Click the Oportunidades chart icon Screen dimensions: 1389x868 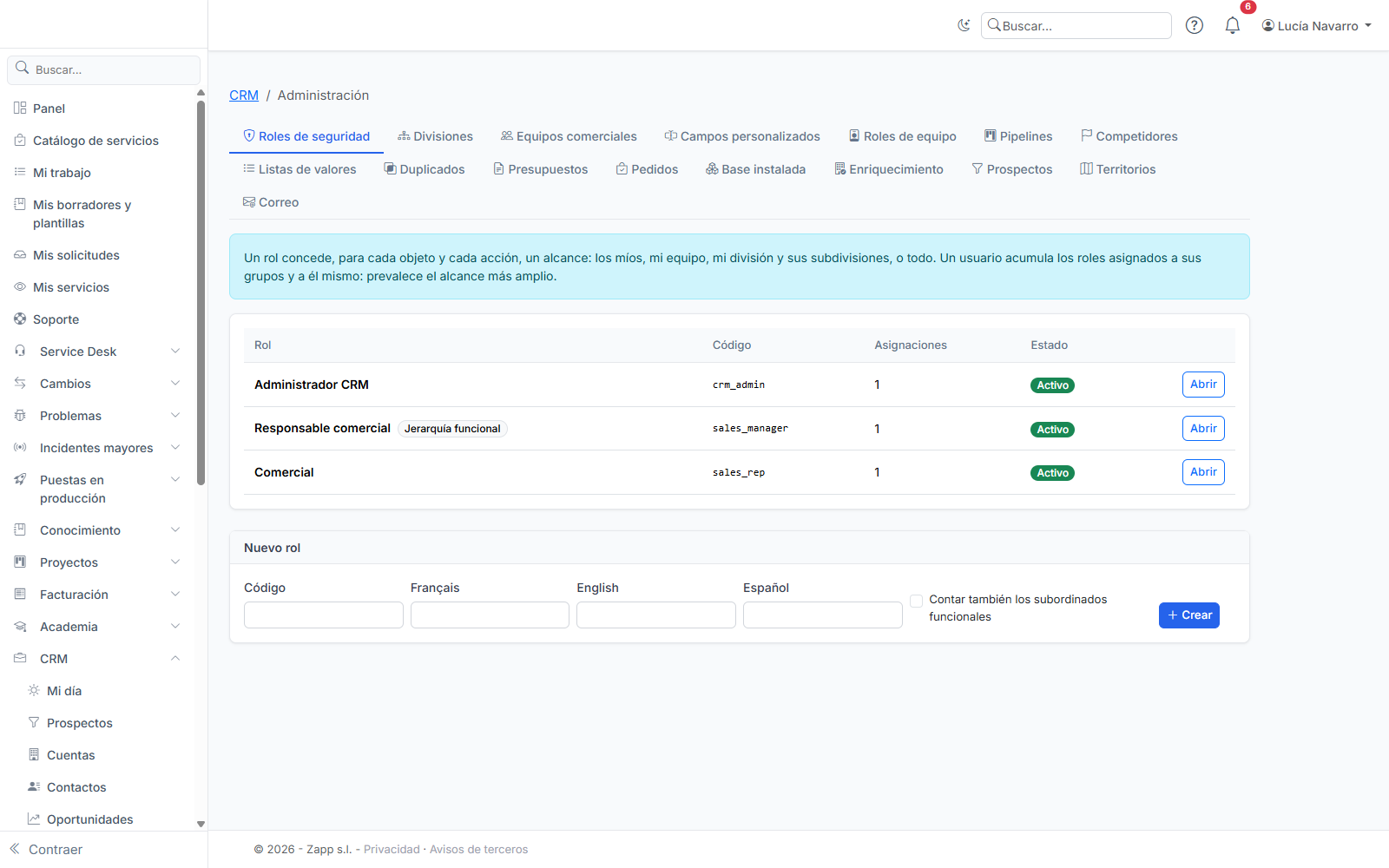click(x=34, y=819)
